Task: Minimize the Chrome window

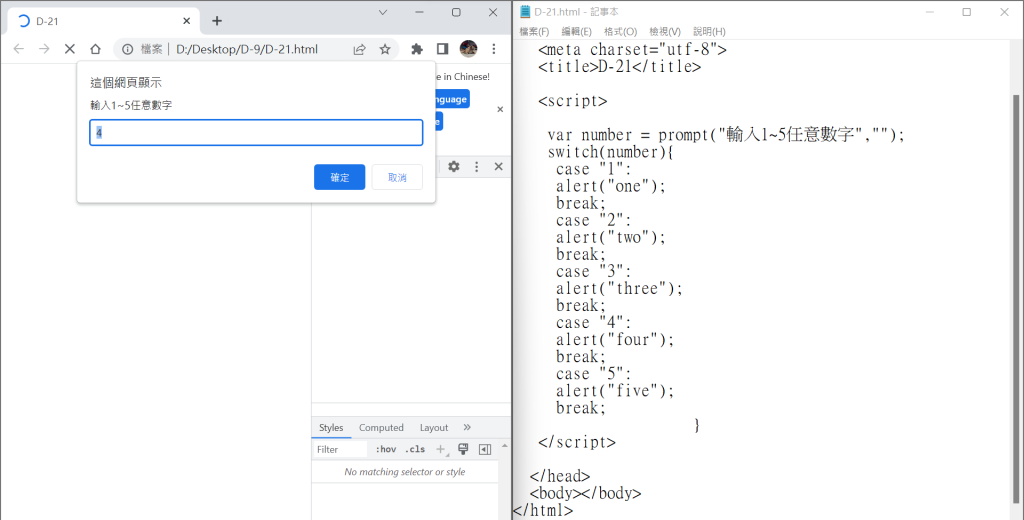Action: click(419, 12)
